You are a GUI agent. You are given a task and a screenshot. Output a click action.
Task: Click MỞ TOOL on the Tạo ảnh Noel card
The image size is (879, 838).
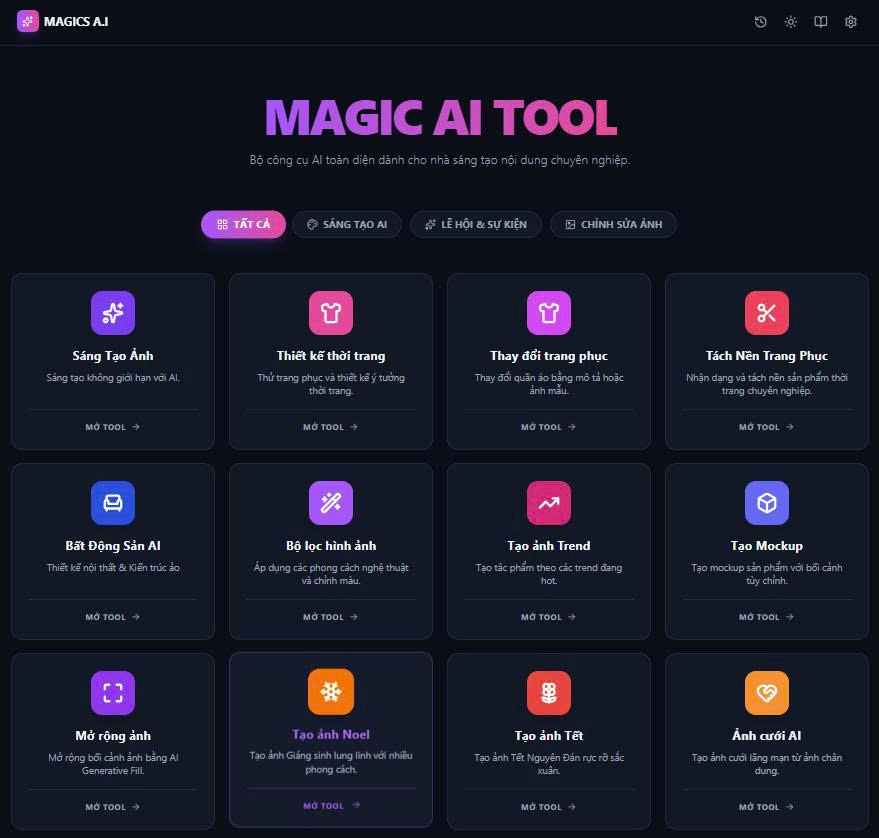coord(330,805)
